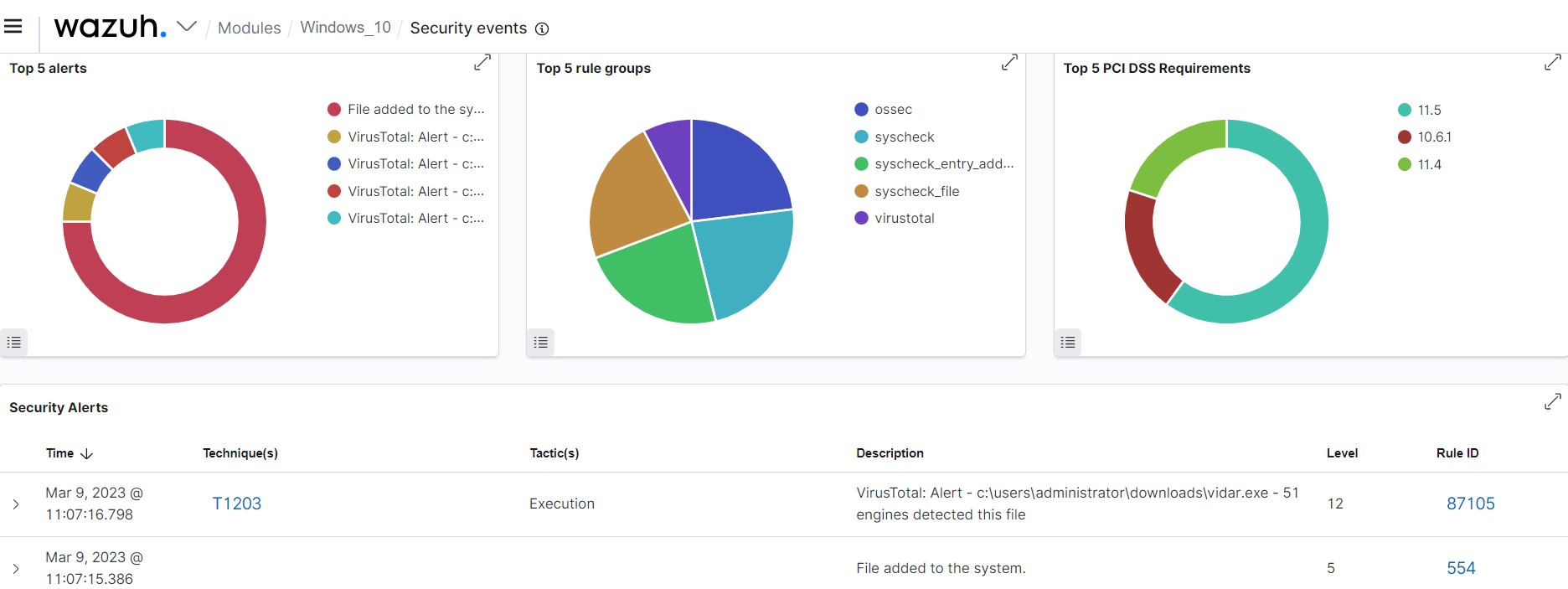
Task: Click 'File added to the system.' description
Action: click(941, 568)
